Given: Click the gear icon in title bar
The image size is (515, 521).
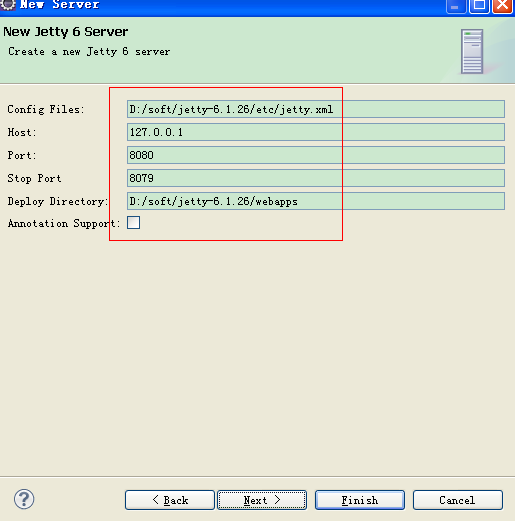Looking at the screenshot, I should coord(8,4).
